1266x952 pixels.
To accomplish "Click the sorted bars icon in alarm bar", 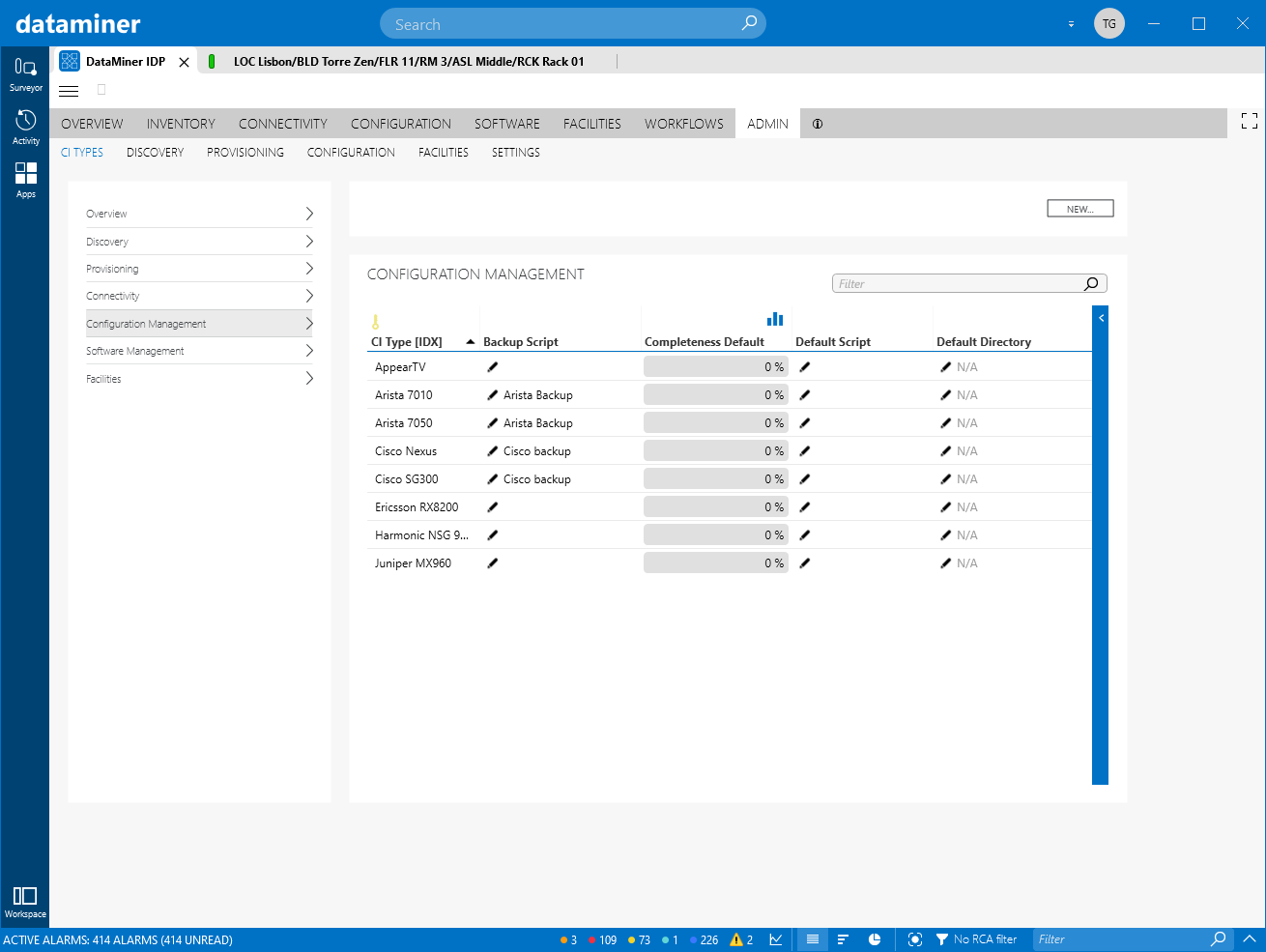I will [x=843, y=939].
